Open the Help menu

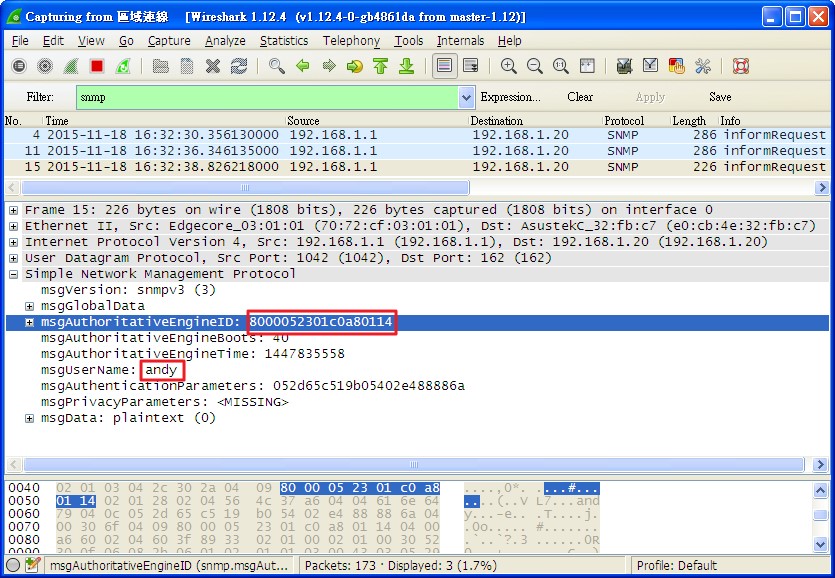click(x=510, y=40)
